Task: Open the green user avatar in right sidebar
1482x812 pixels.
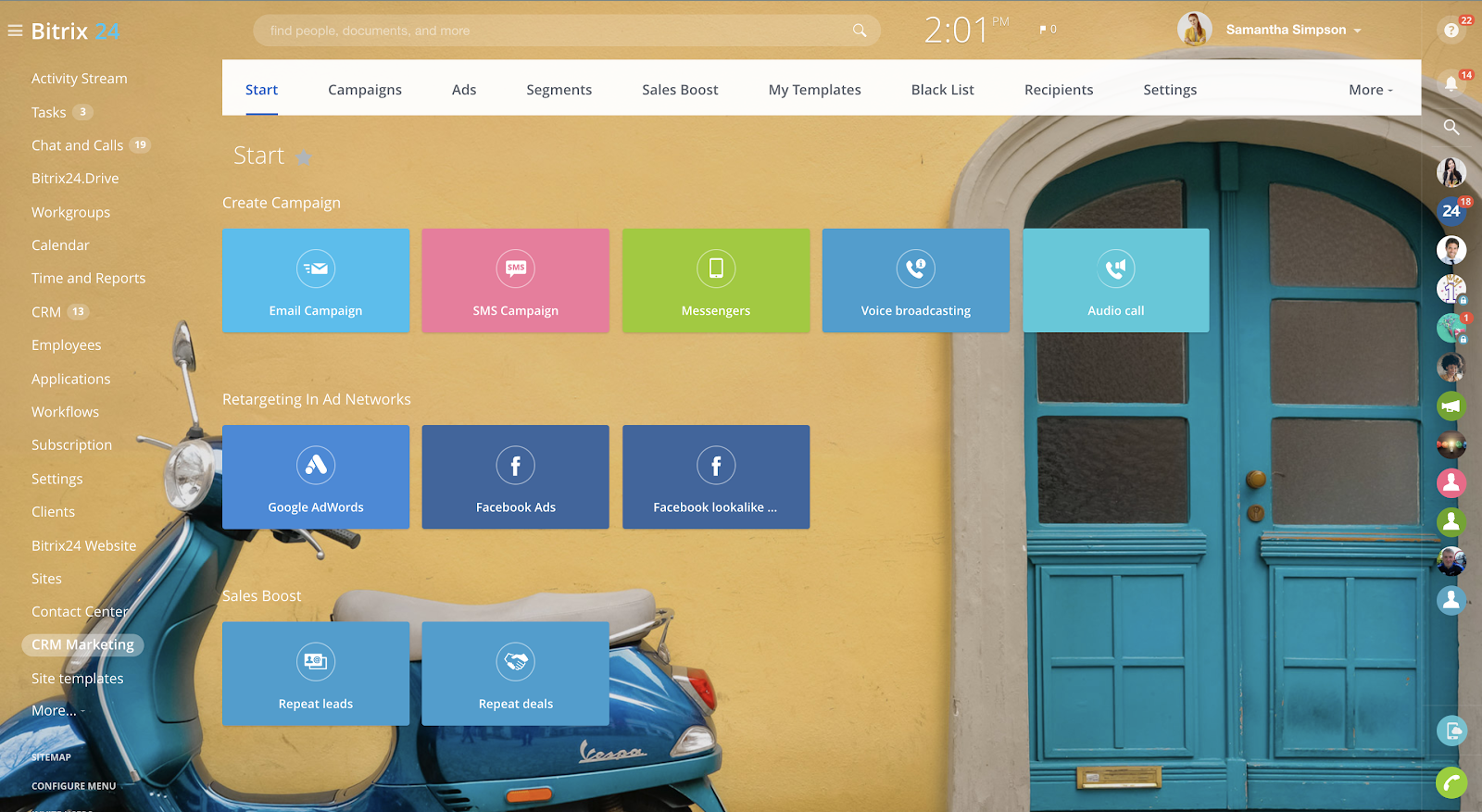Action: click(x=1451, y=521)
